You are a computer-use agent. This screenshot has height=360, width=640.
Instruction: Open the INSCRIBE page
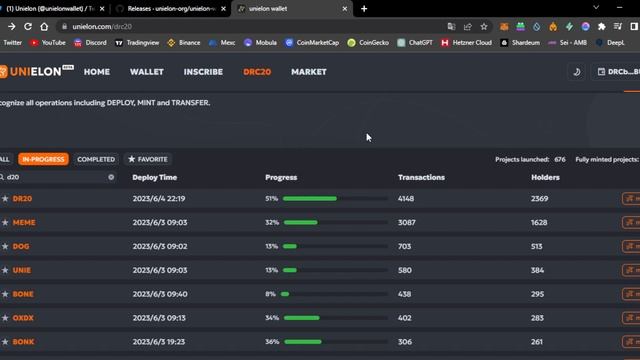(x=203, y=72)
